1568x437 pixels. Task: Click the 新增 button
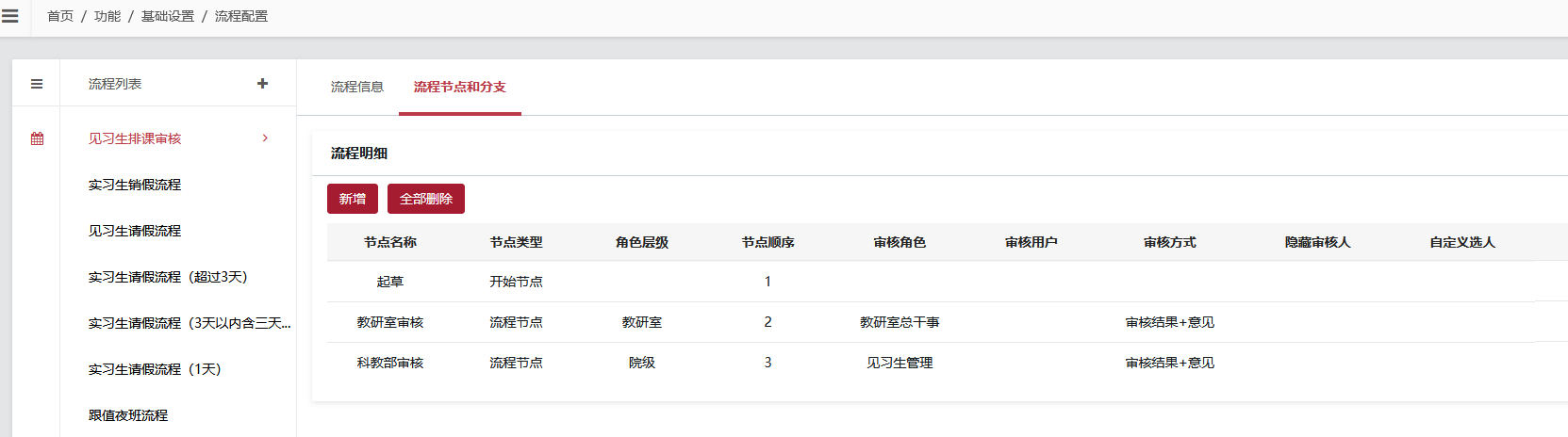[353, 199]
